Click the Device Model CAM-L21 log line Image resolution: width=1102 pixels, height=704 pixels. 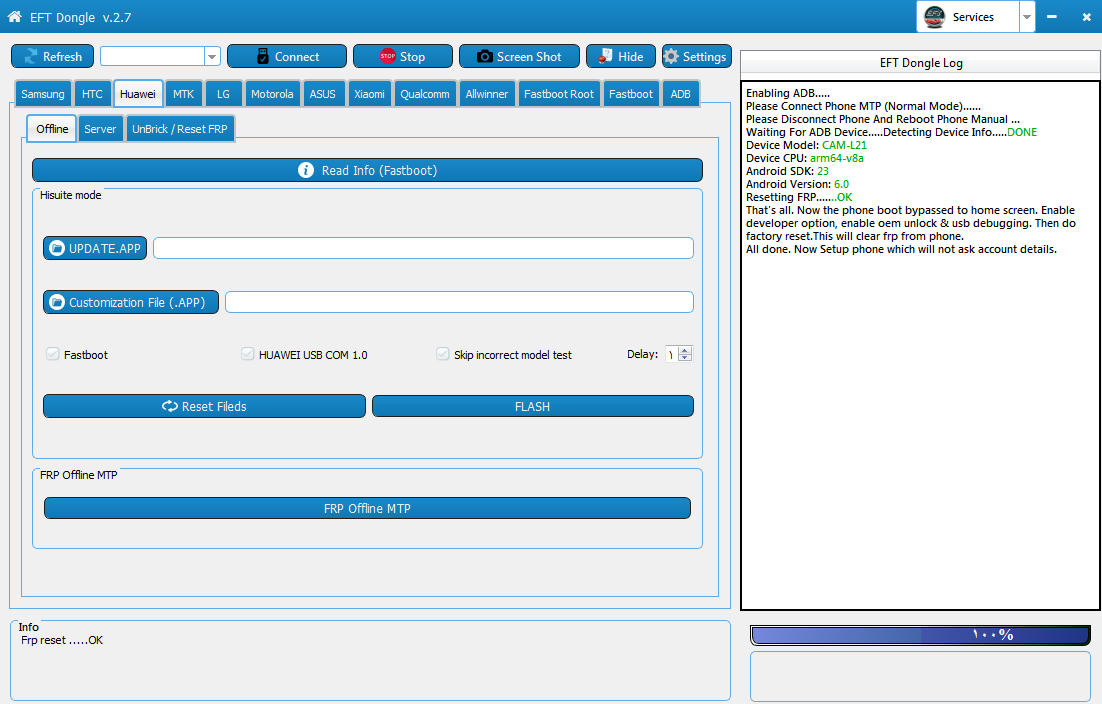[806, 145]
